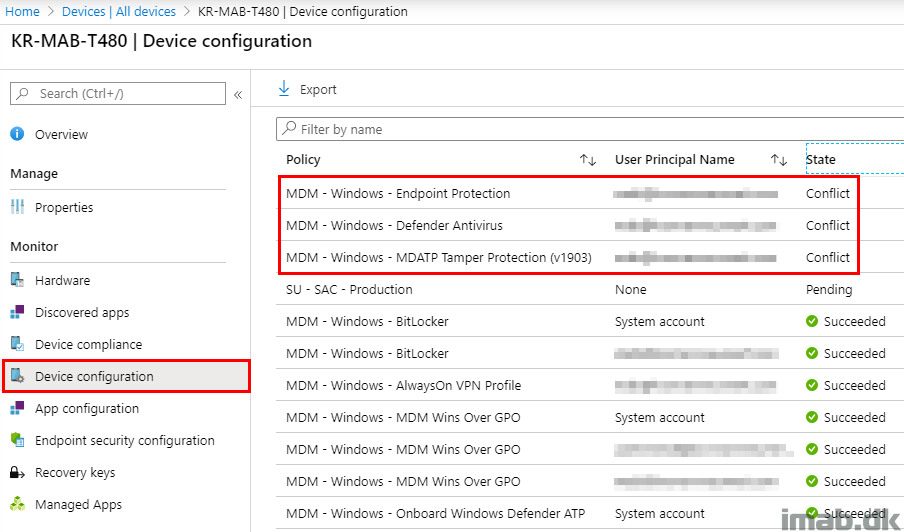Click the User Principal Name header label

[675, 160]
